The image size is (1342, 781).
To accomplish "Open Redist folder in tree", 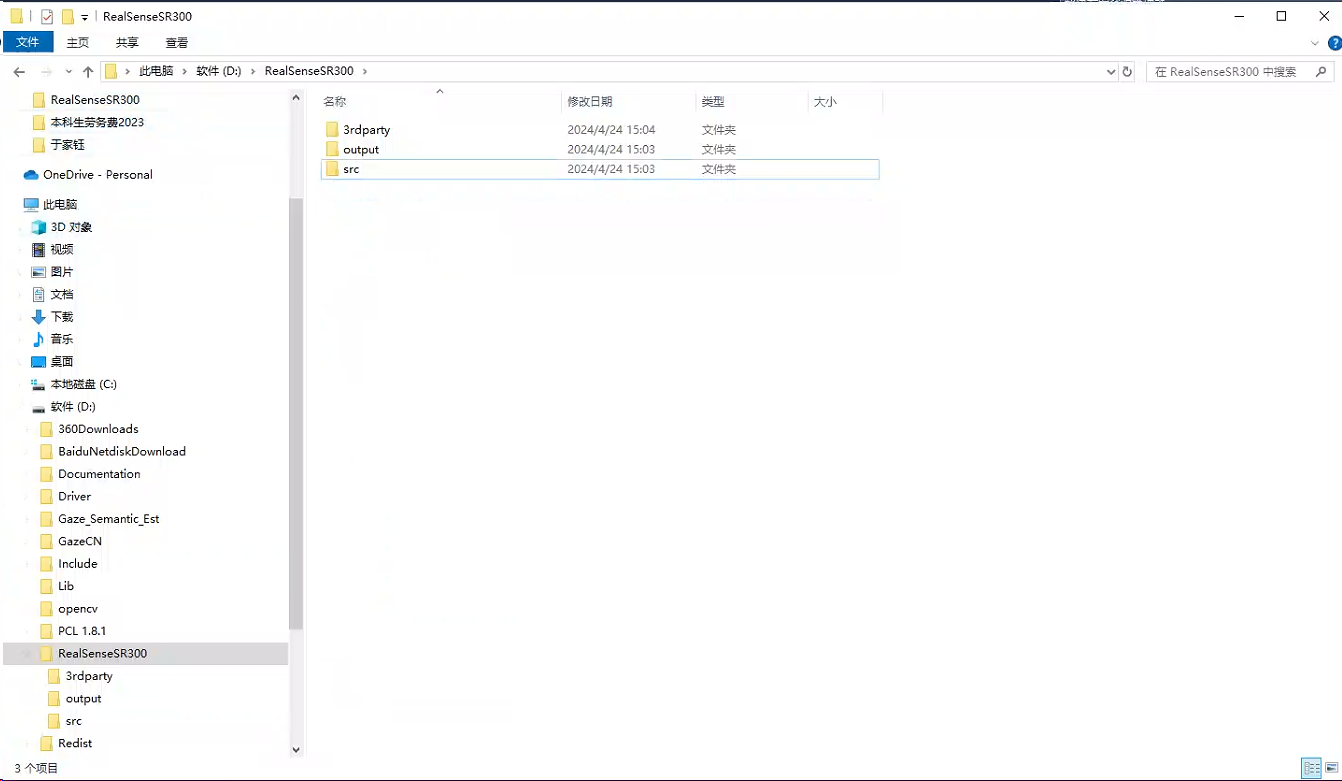I will point(75,743).
